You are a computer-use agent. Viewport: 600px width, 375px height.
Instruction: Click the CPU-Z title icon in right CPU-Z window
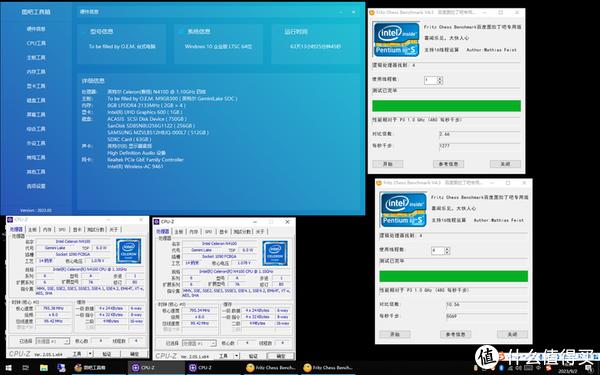point(157,222)
